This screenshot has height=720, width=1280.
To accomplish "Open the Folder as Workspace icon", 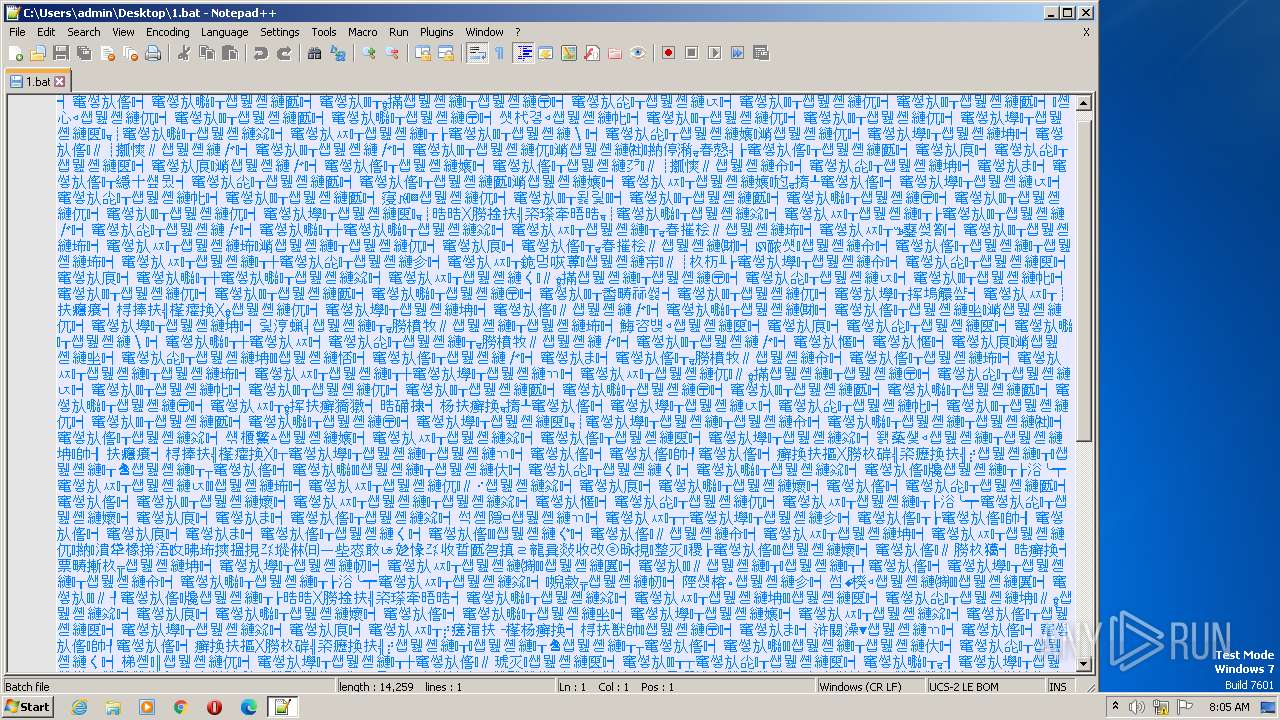I will pos(615,53).
